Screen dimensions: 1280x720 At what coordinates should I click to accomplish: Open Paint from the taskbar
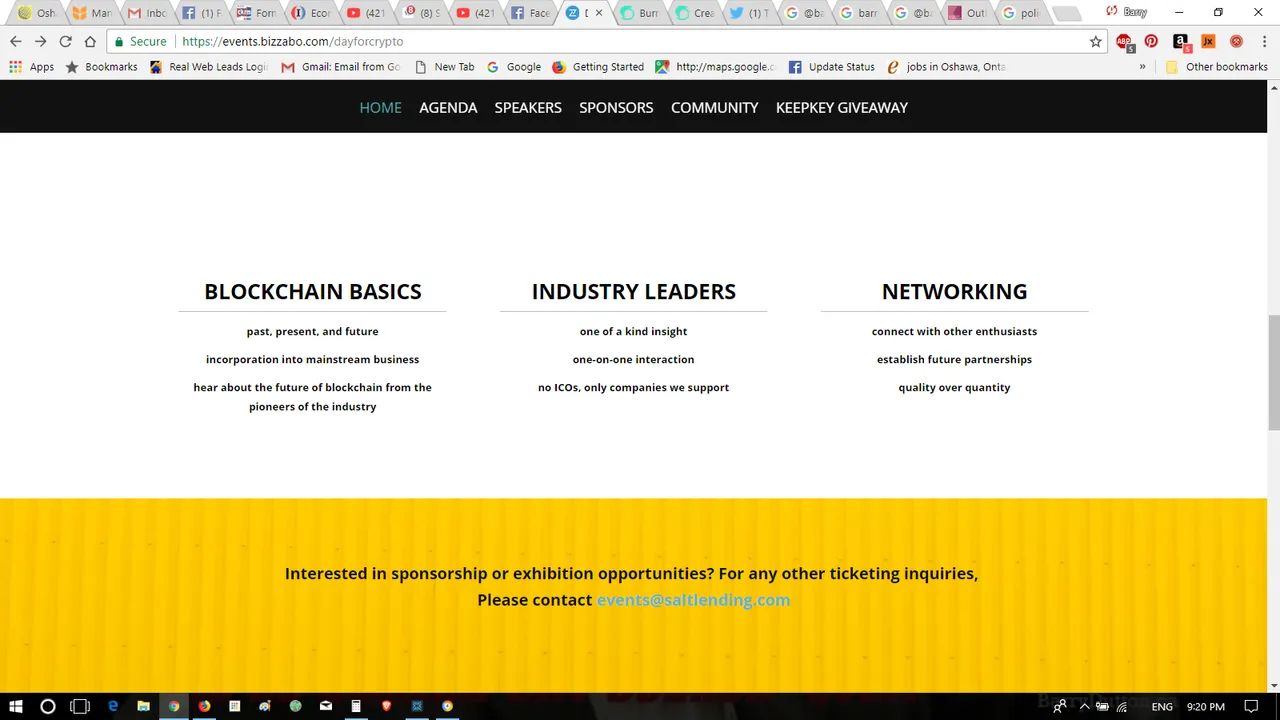[x=265, y=706]
